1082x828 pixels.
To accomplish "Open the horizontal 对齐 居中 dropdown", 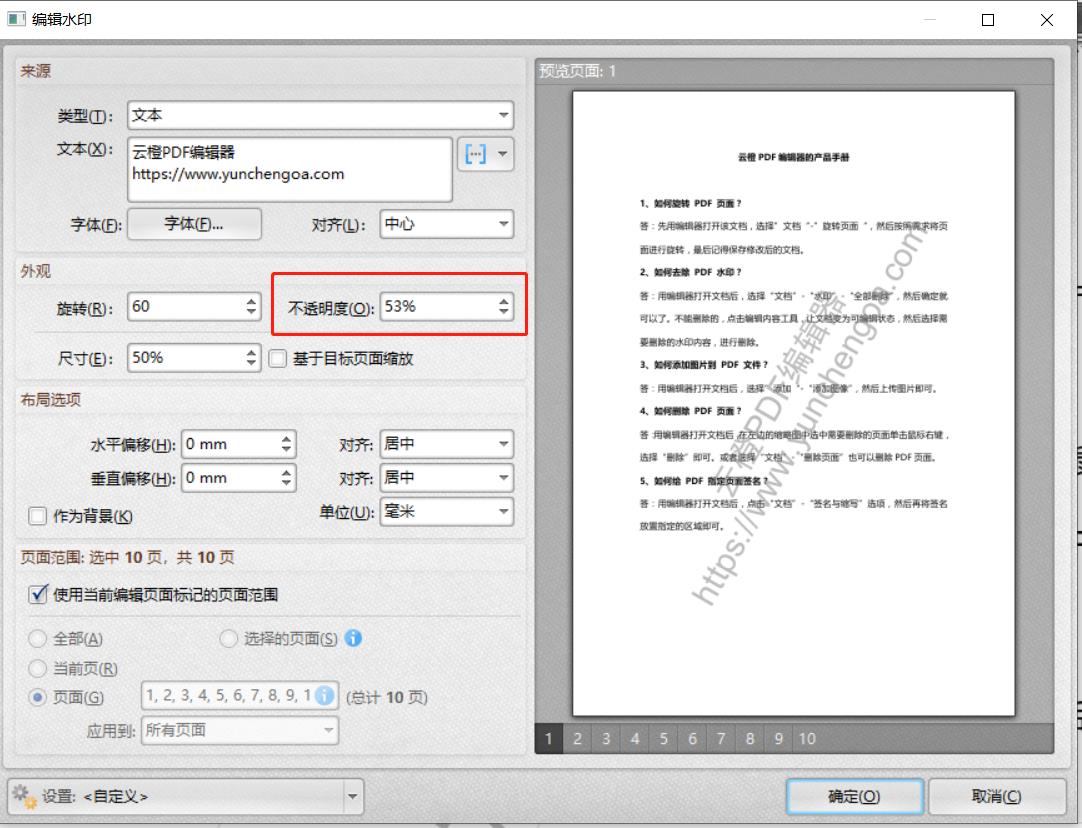I will 446,444.
